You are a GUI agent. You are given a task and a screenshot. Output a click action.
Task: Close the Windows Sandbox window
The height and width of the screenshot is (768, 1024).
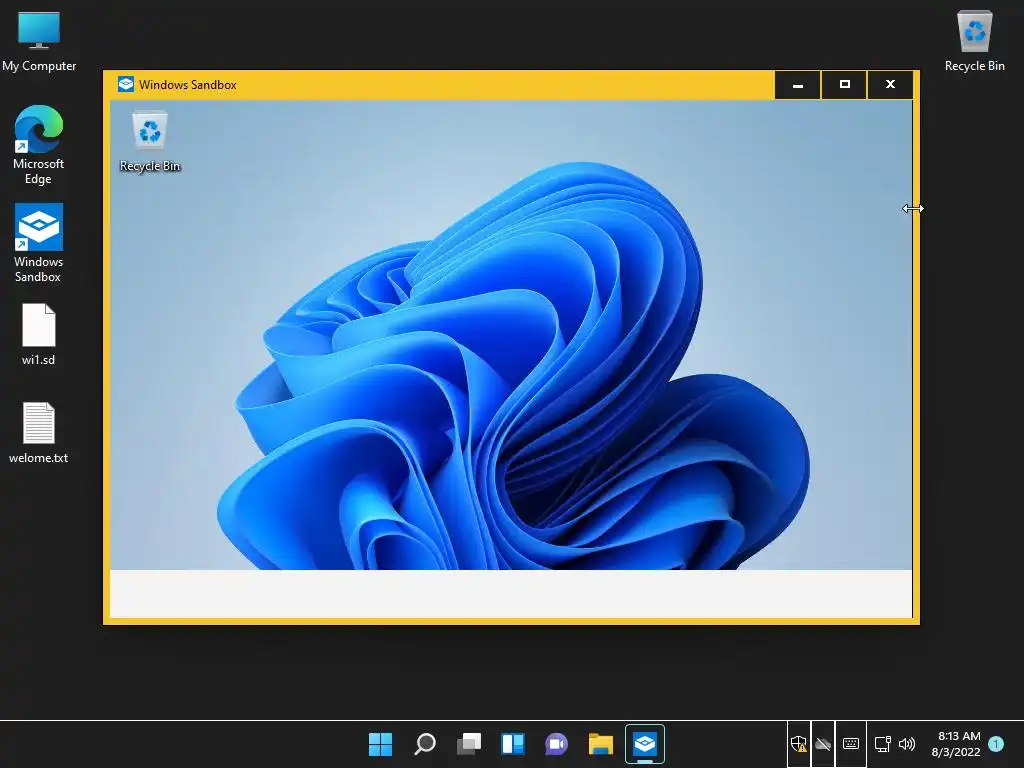pos(890,85)
